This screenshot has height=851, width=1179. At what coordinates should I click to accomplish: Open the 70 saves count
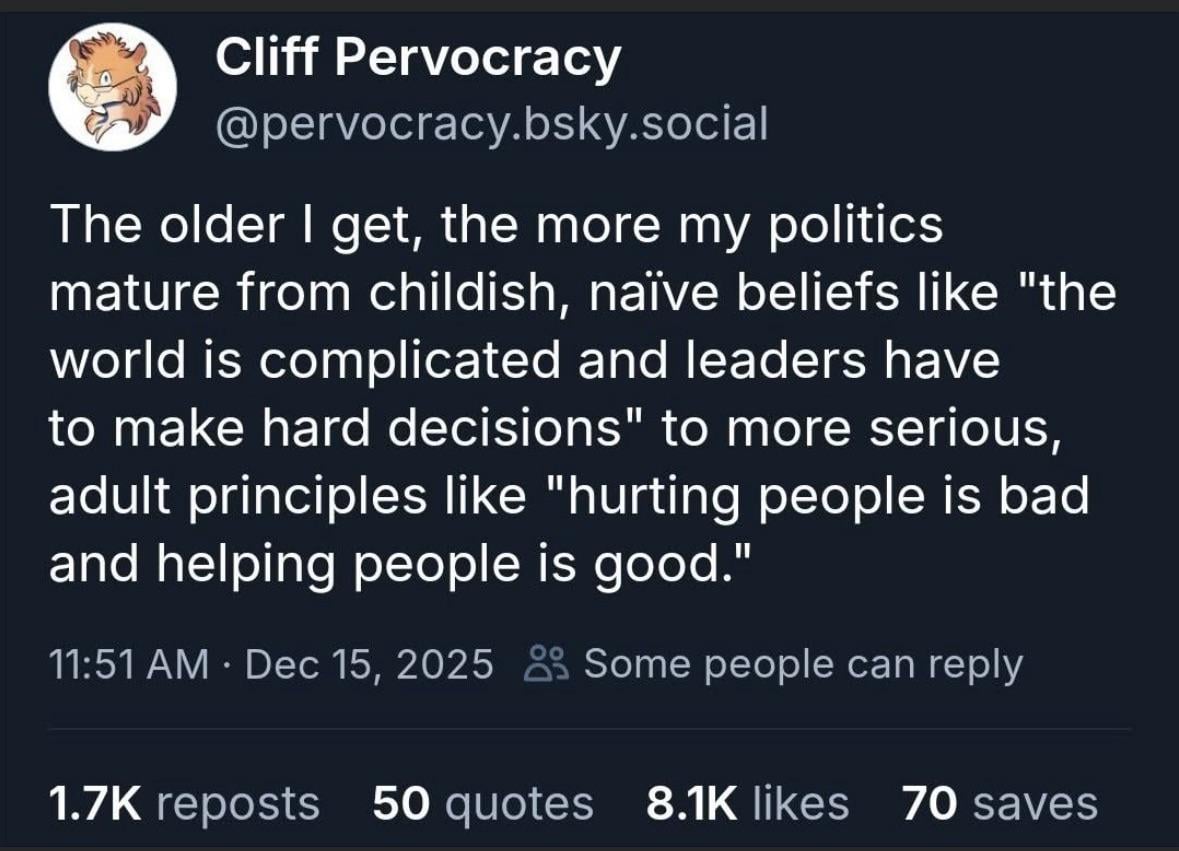tap(998, 802)
